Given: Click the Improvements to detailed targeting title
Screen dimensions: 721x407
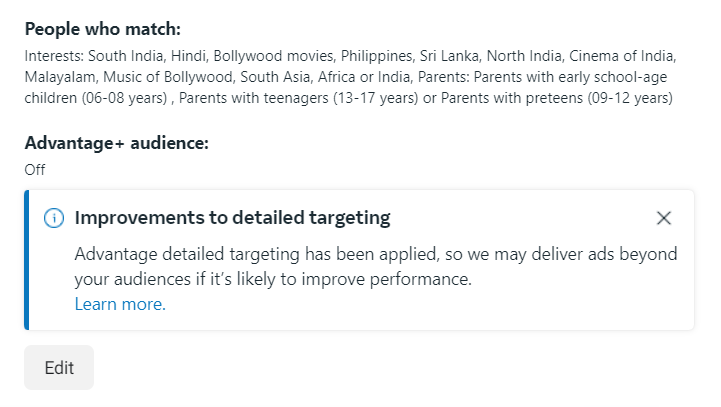Looking at the screenshot, I should [232, 218].
